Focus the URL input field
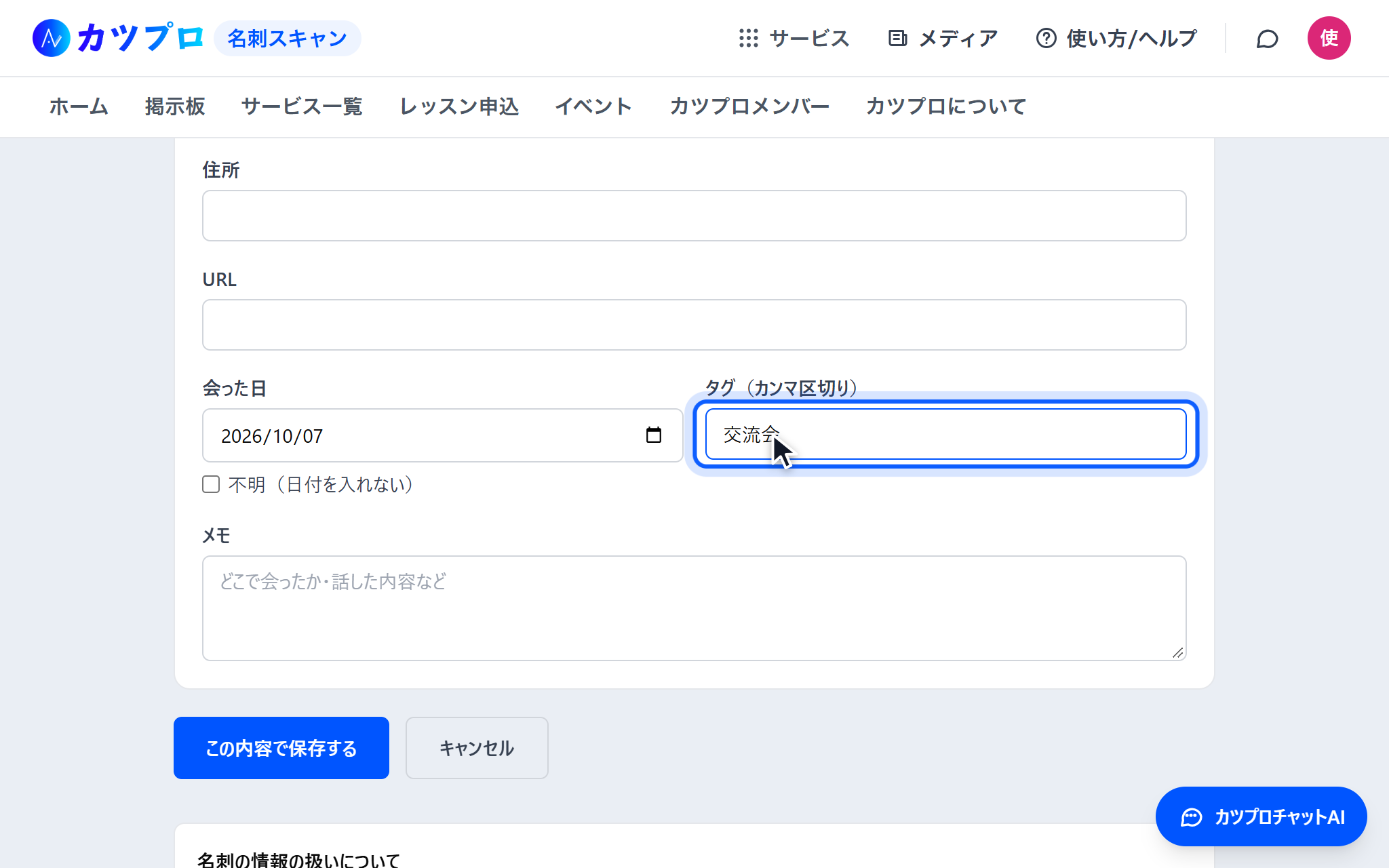This screenshot has height=868, width=1389. [694, 325]
